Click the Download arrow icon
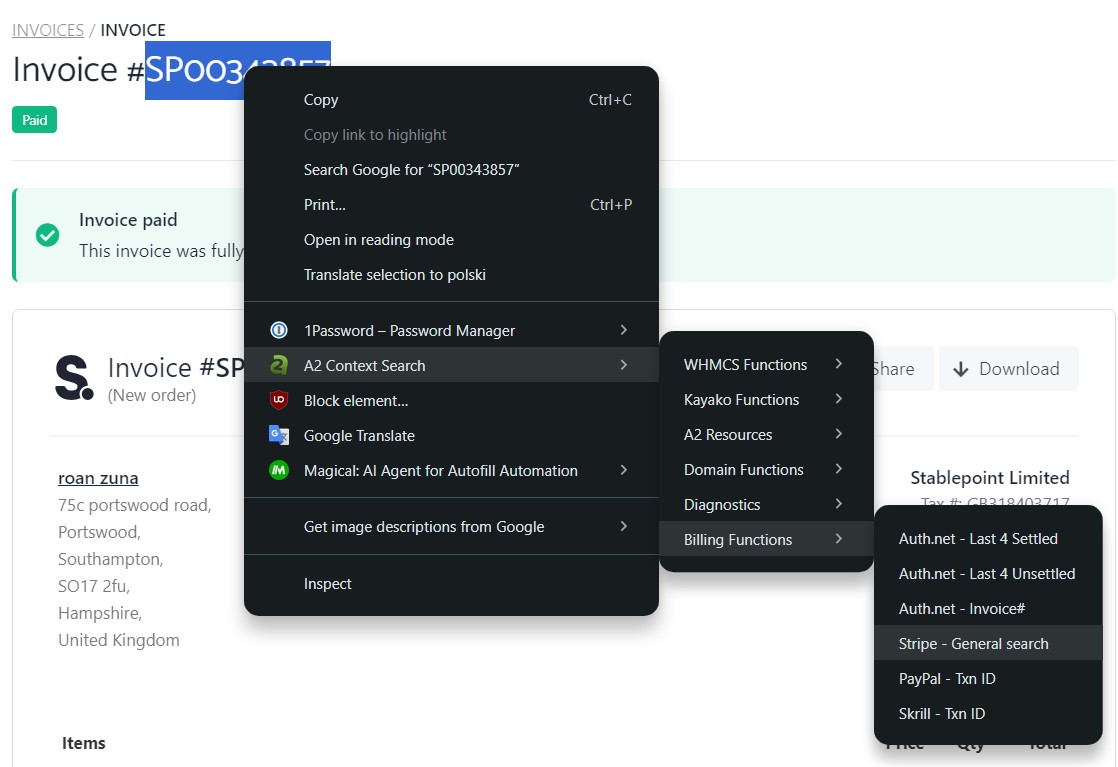Screen dimensions: 1118x767 960,369
